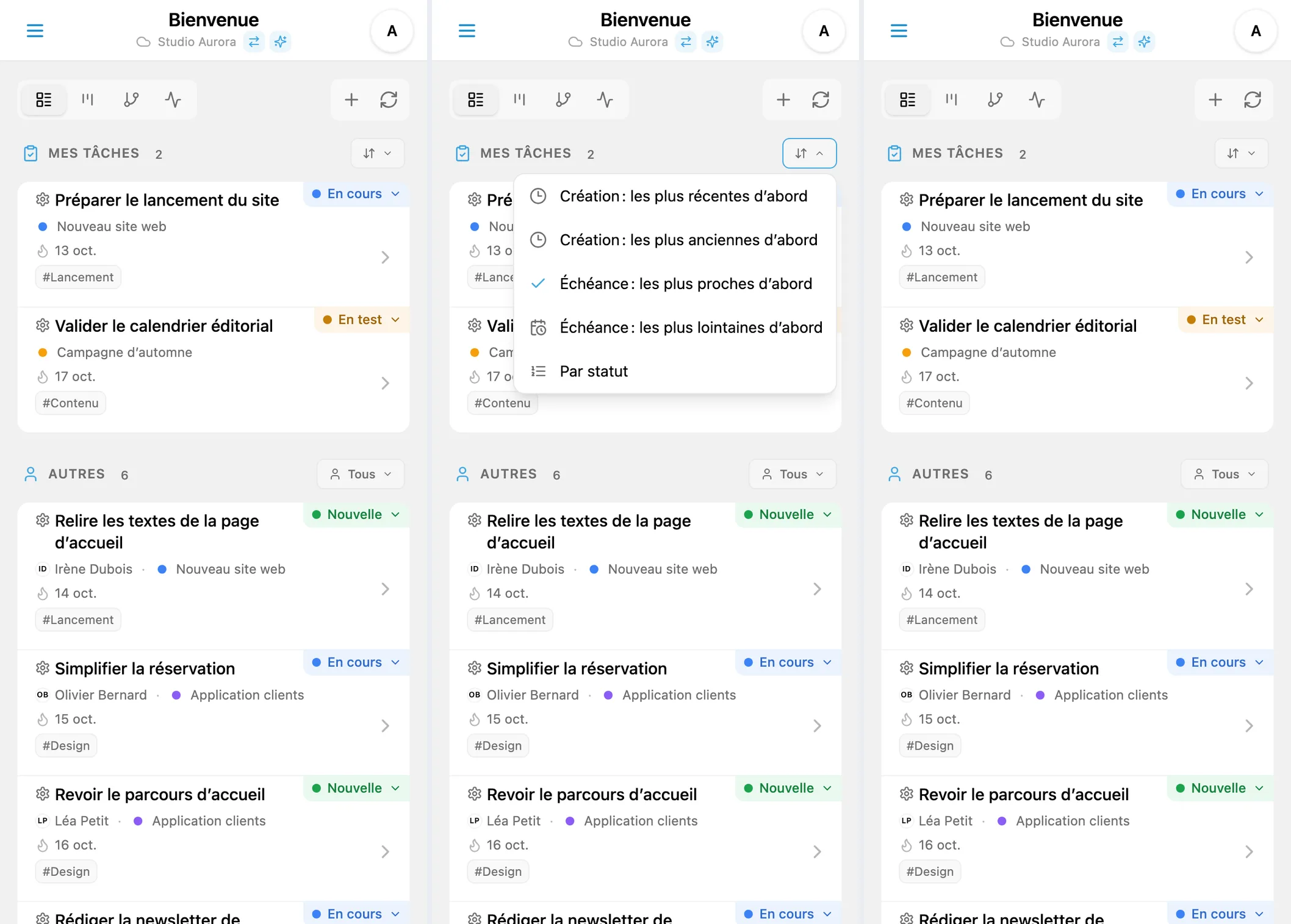Select Création : les plus anciennes d'abord

click(675, 240)
